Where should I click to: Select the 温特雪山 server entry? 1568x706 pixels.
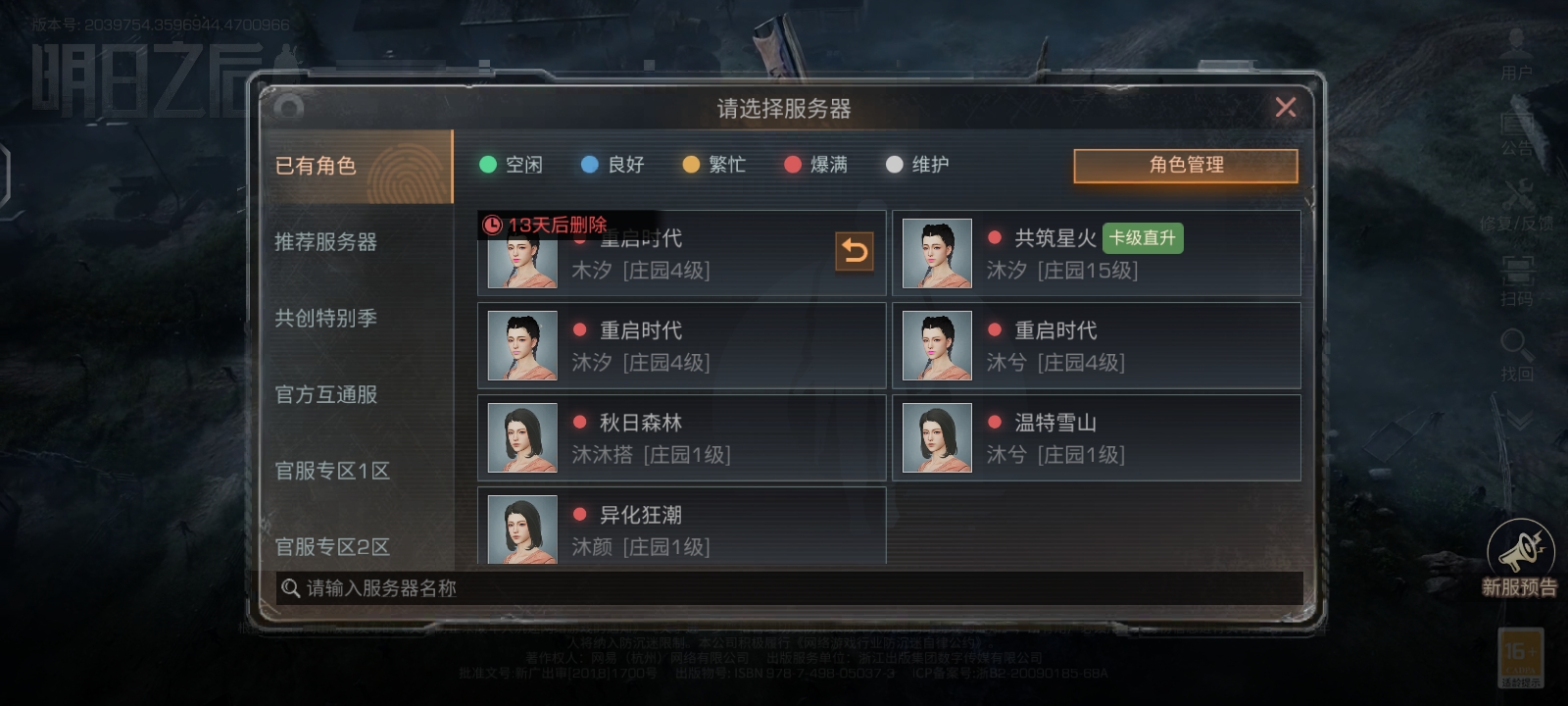1097,438
